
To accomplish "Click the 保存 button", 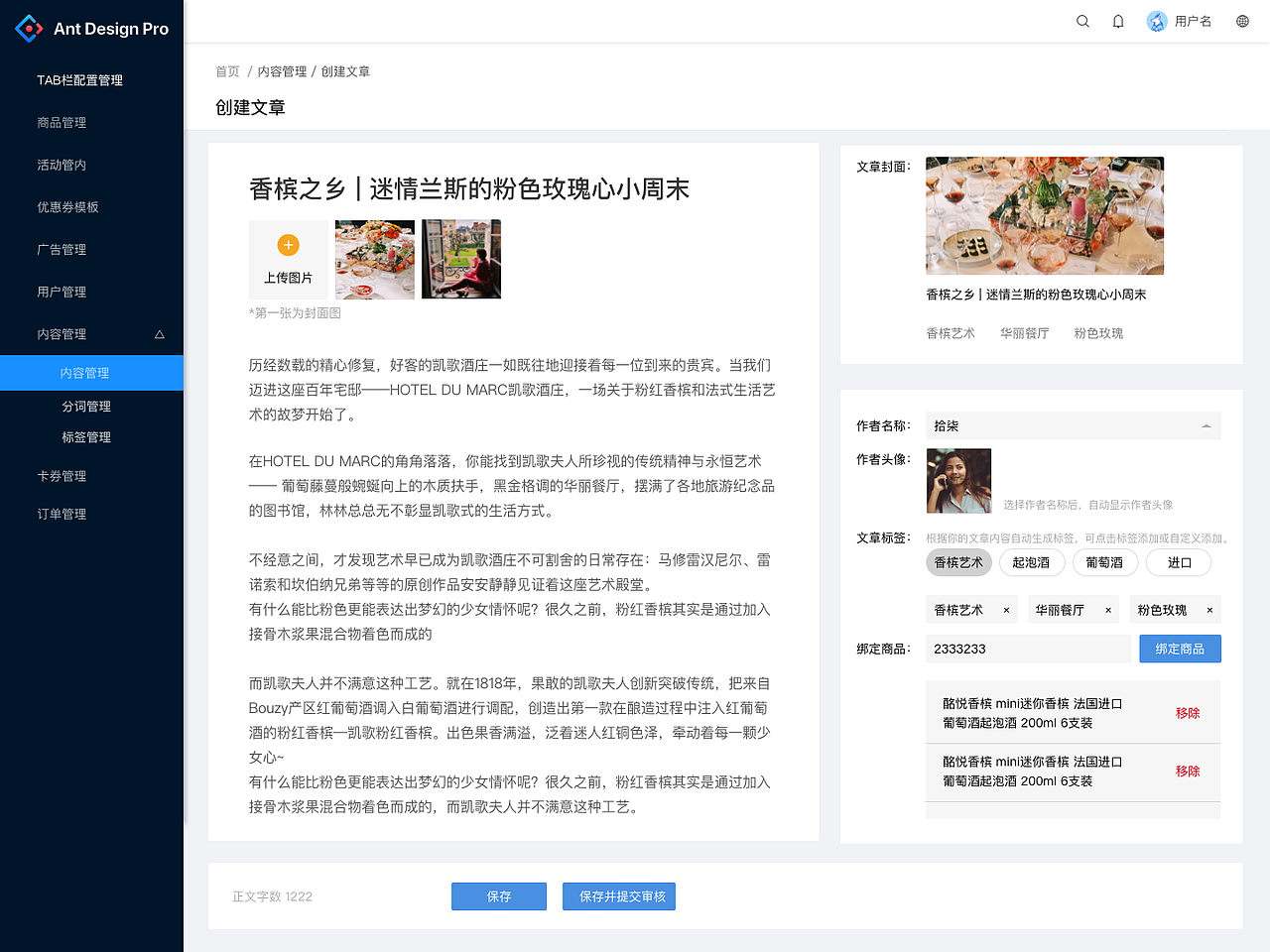I will click(x=498, y=895).
